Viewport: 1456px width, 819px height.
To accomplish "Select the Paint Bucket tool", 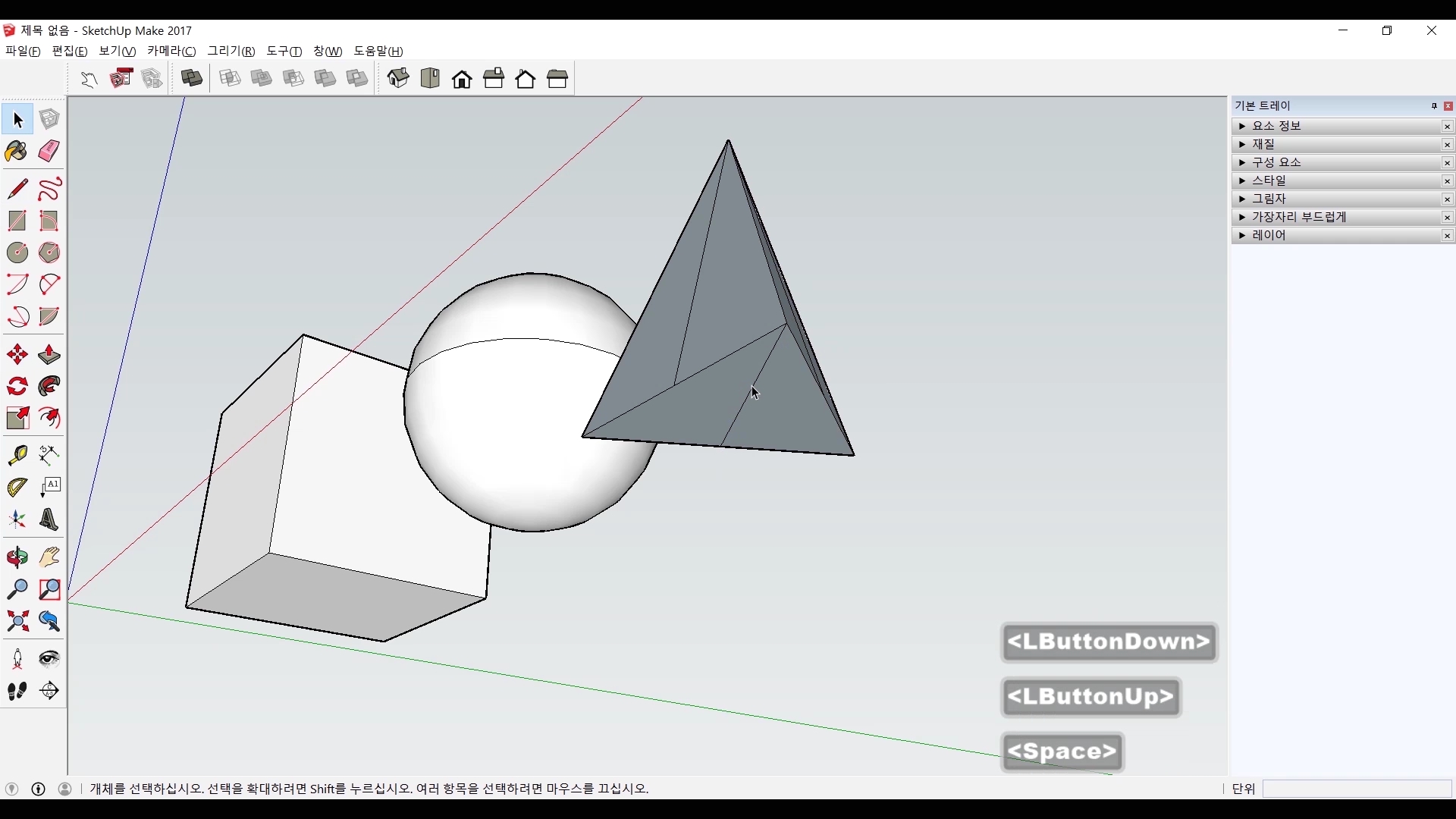I will 17,152.
